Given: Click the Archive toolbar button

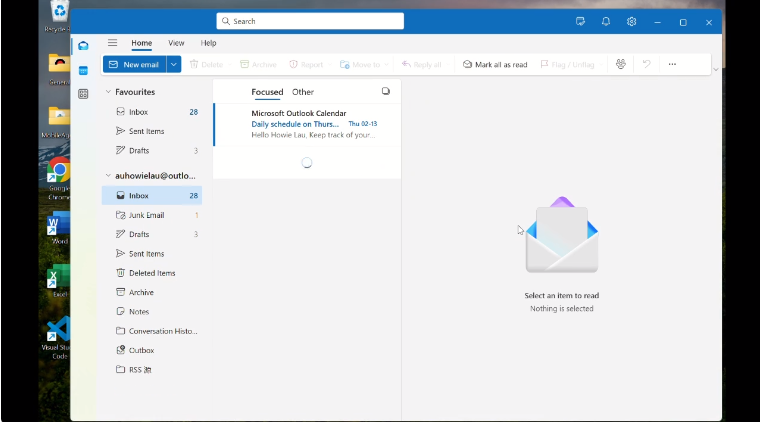Looking at the screenshot, I should click(258, 64).
